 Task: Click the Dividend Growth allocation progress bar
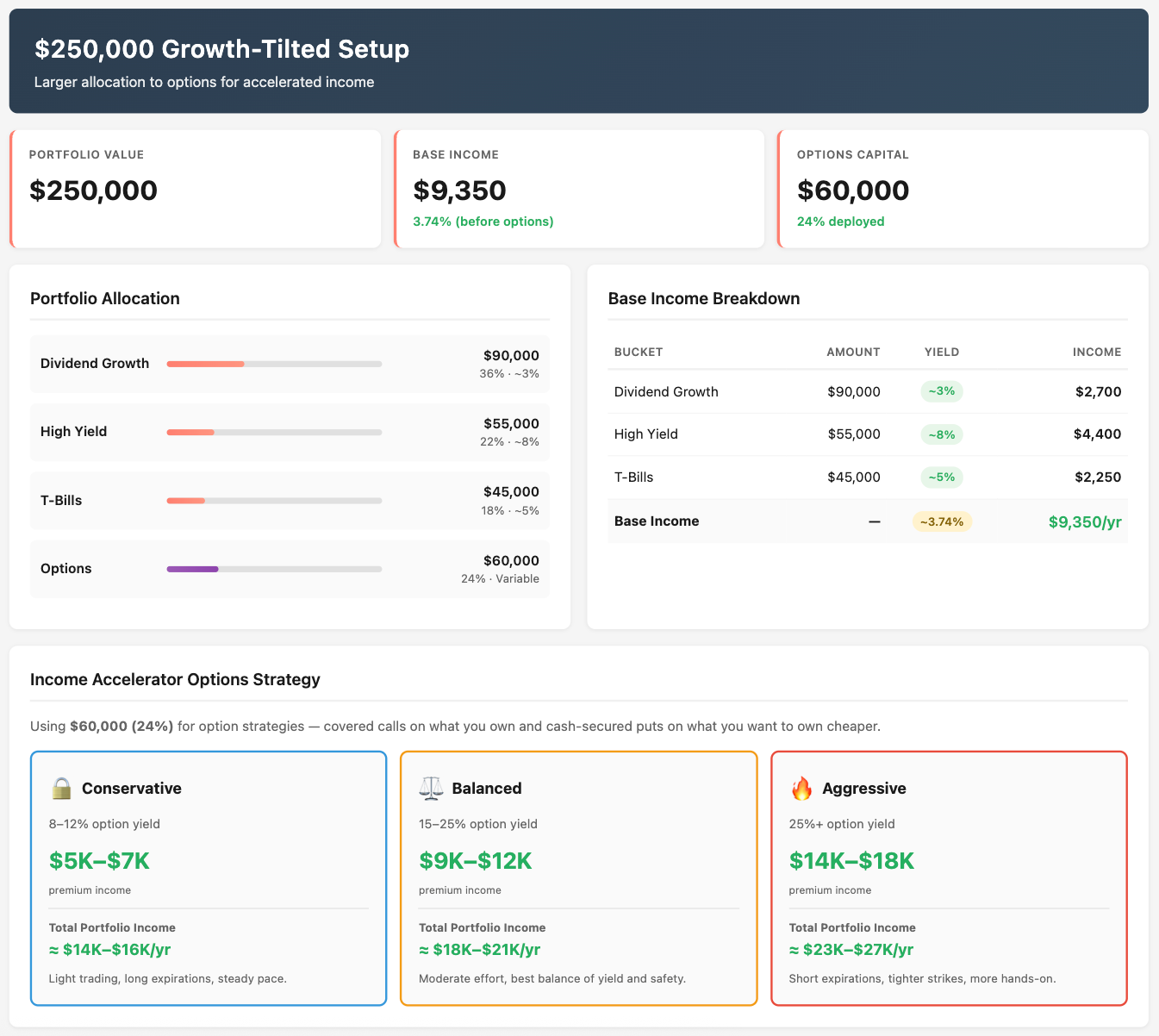274,364
